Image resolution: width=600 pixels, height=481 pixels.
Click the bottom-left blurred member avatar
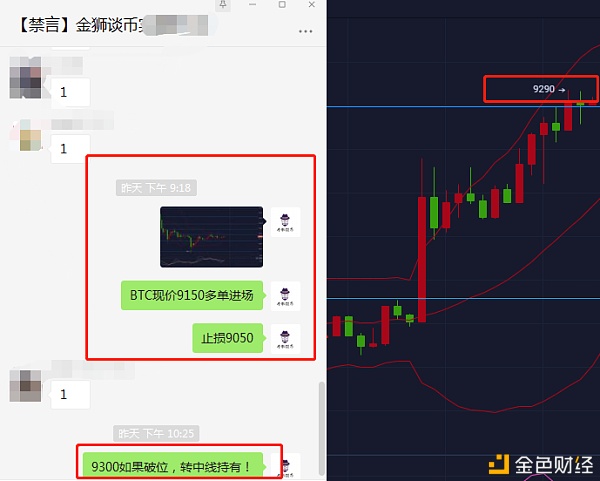tap(25, 386)
